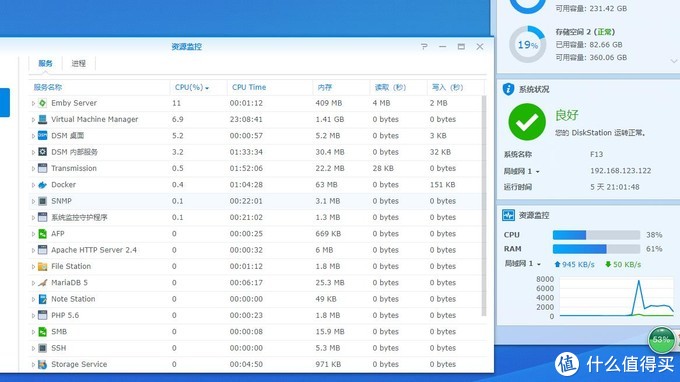This screenshot has height=382, width=680.
Task: Click the Storage Service icon
Action: [42, 364]
